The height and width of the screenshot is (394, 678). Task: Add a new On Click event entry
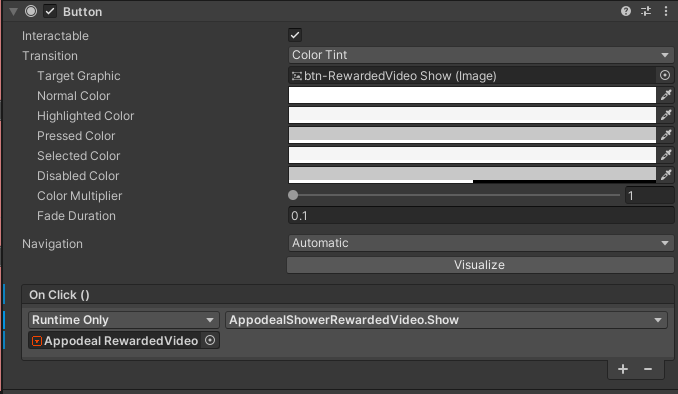[x=623, y=369]
